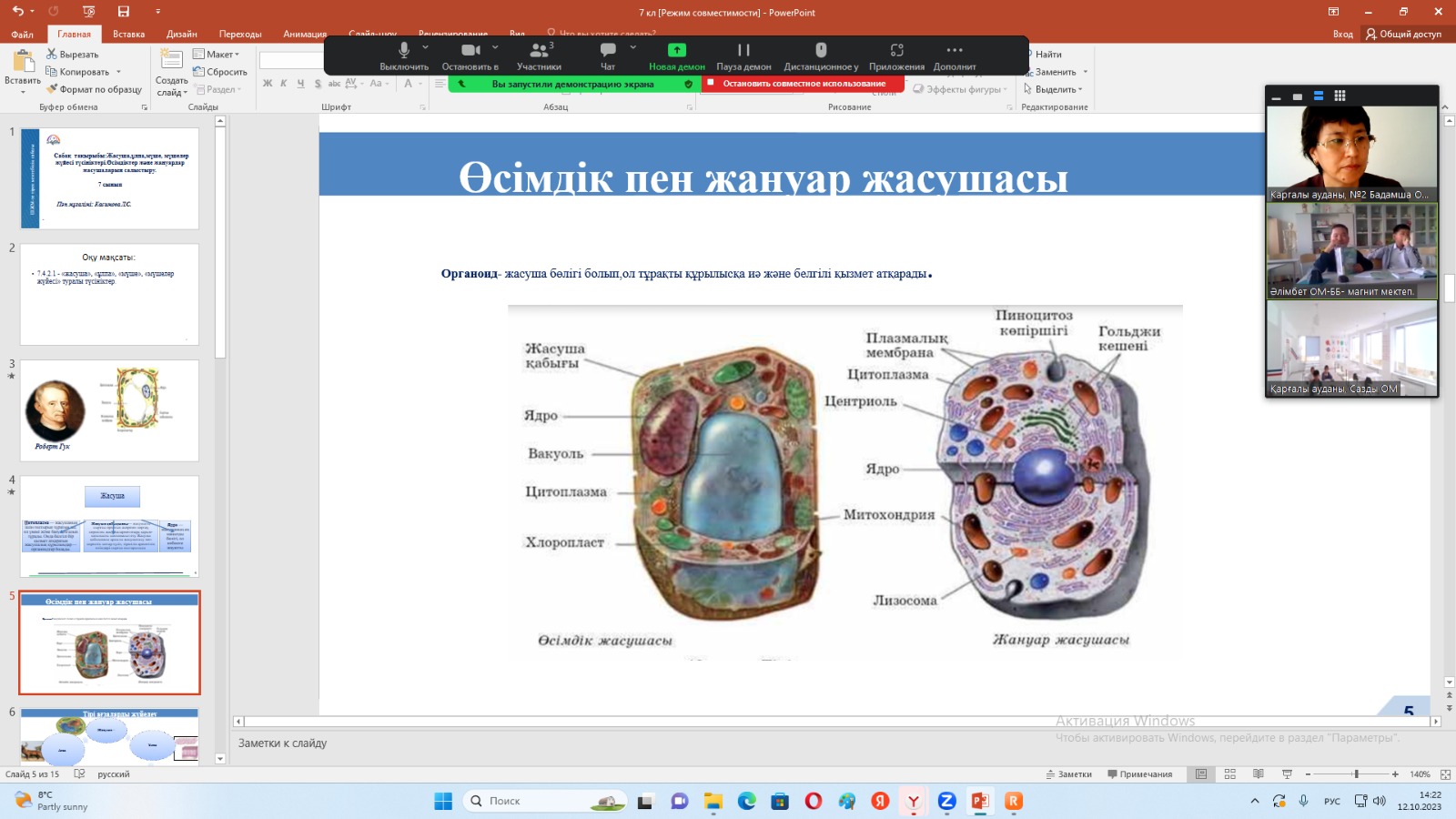Toggle italic (К) formatting
1456x819 pixels.
pyautogui.click(x=284, y=84)
